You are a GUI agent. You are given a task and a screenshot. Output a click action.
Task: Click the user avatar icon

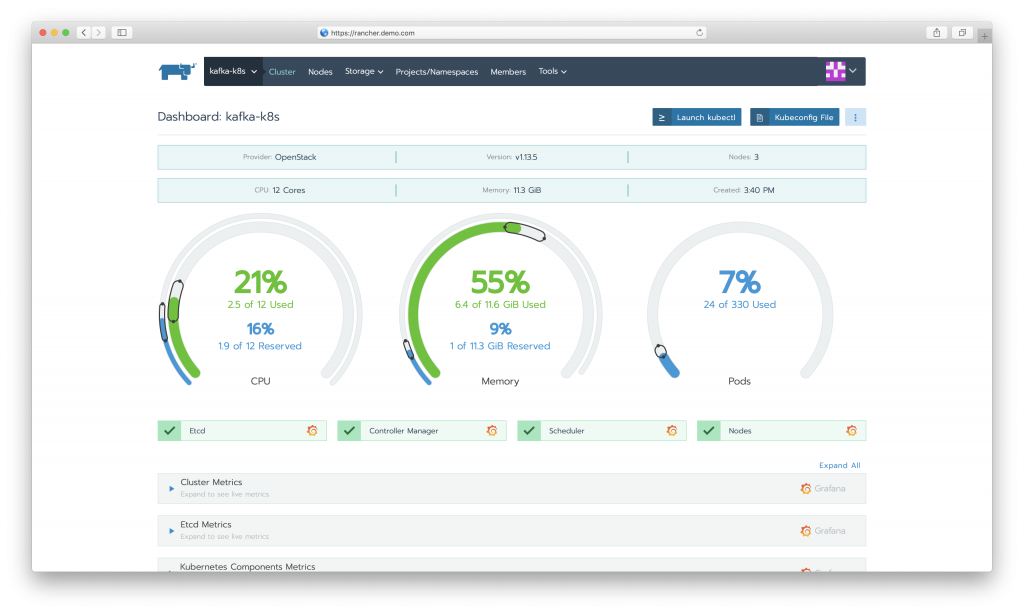pyautogui.click(x=835, y=71)
